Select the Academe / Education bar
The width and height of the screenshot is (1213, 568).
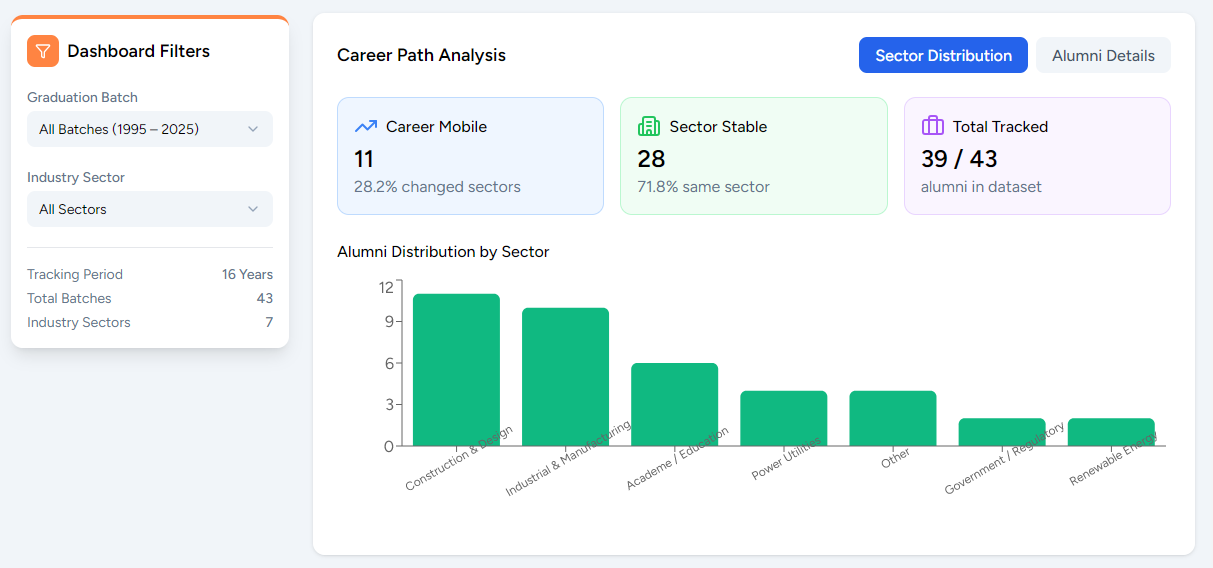click(674, 404)
